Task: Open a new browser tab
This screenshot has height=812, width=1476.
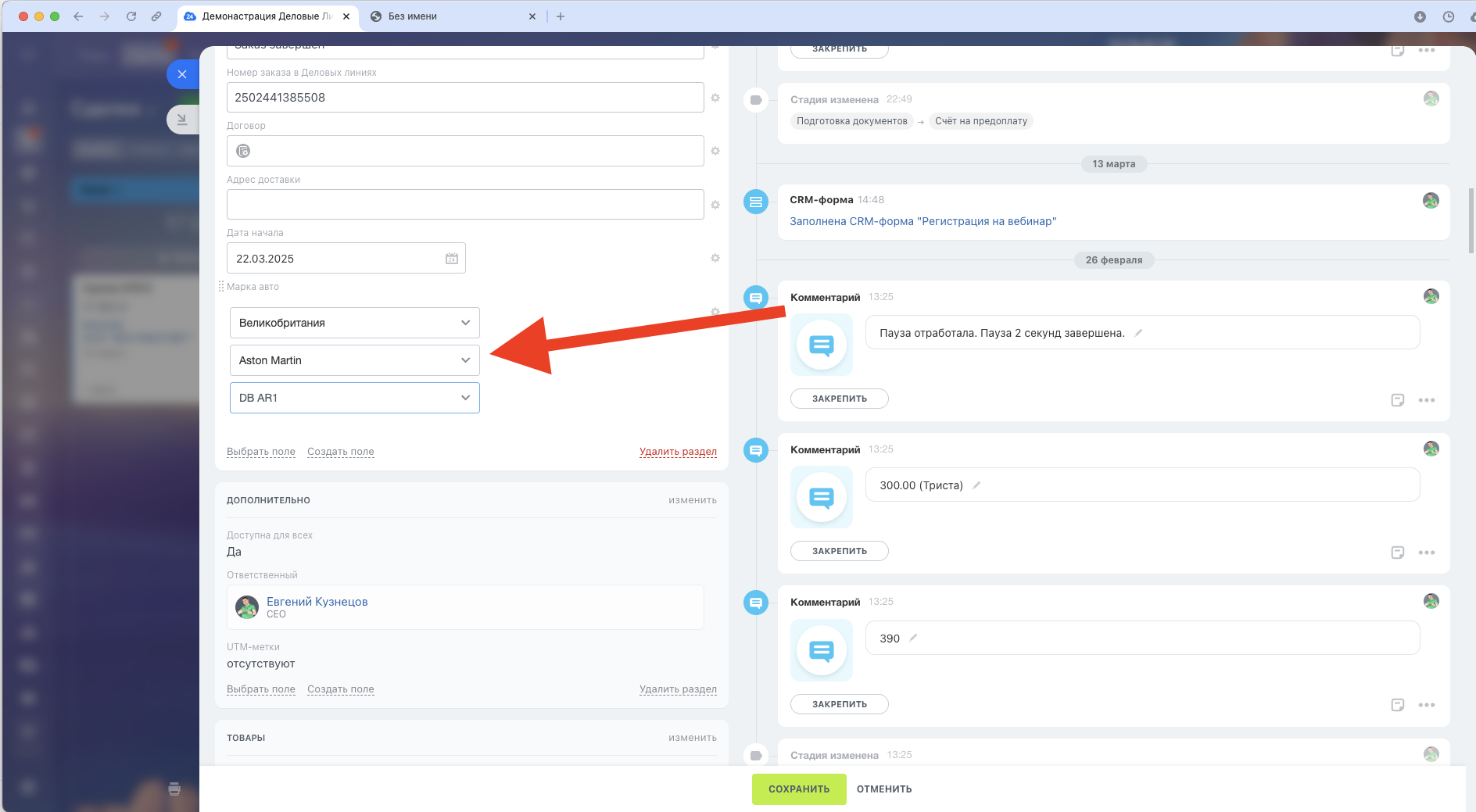Action: [561, 16]
